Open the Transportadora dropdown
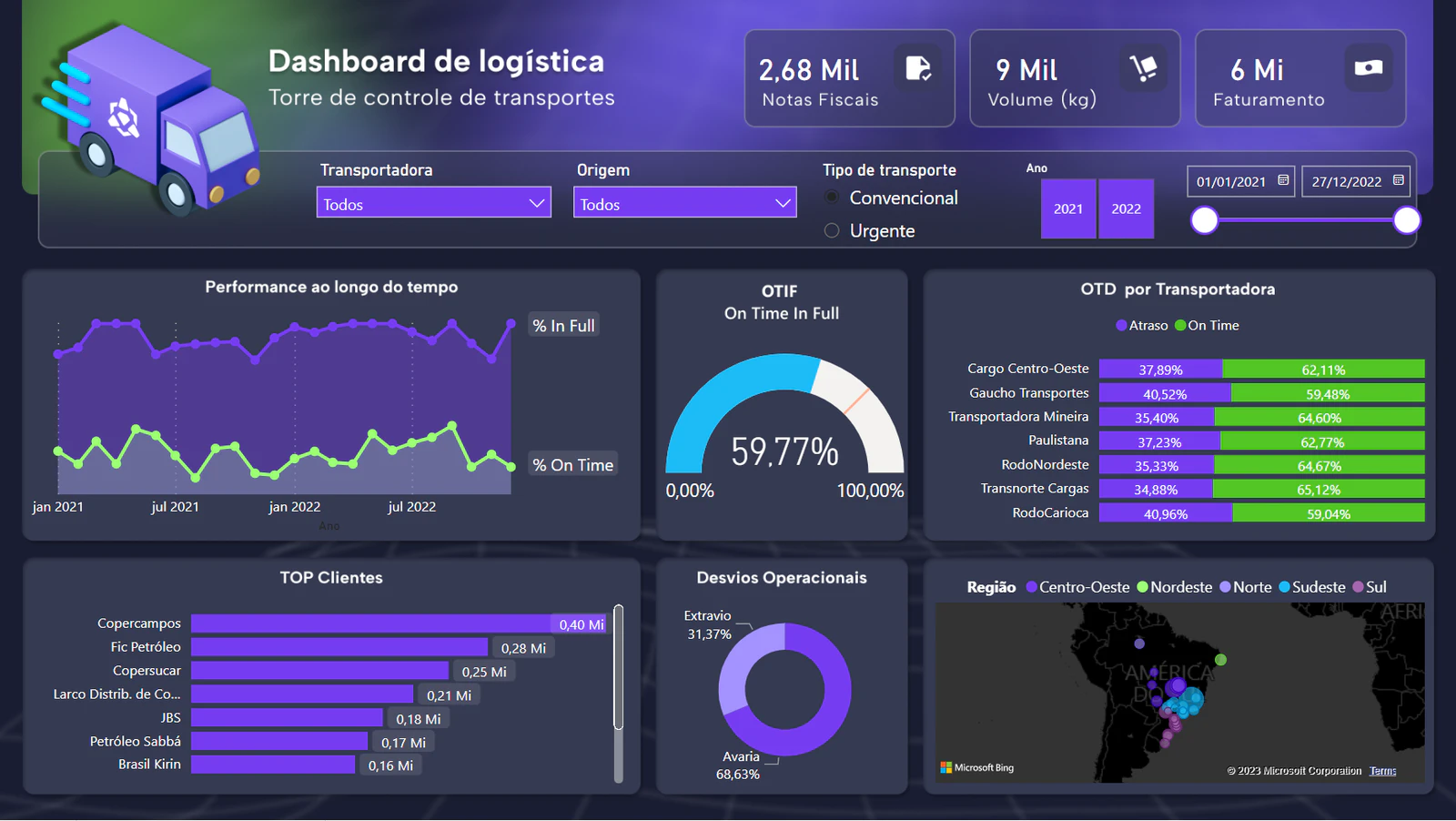Screen dimensions: 1456x821 click(x=434, y=202)
